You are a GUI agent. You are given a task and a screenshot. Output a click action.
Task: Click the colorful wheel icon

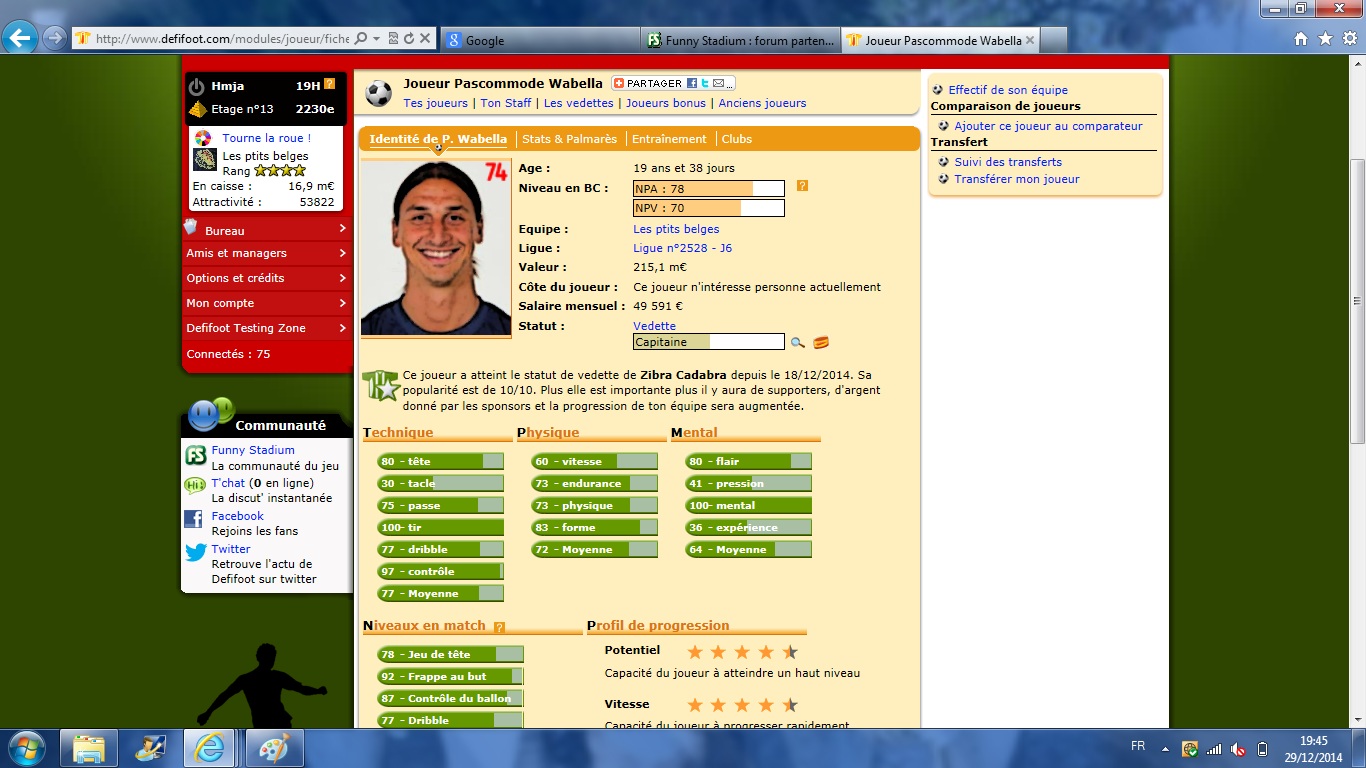[203, 138]
